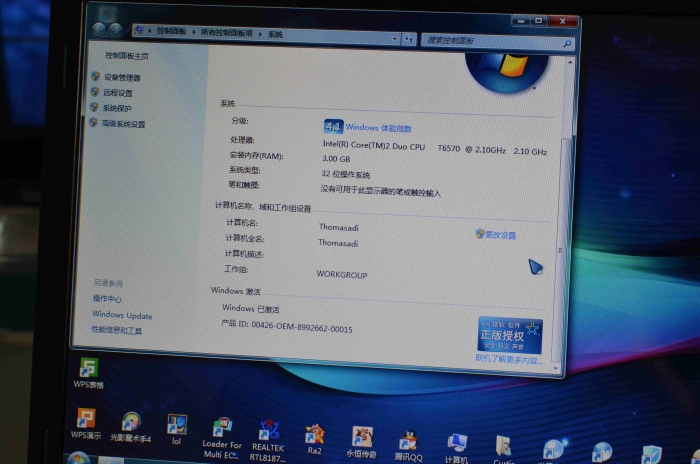Go to 控制面板 in the breadcrumb
The width and height of the screenshot is (700, 464).
pyautogui.click(x=171, y=31)
